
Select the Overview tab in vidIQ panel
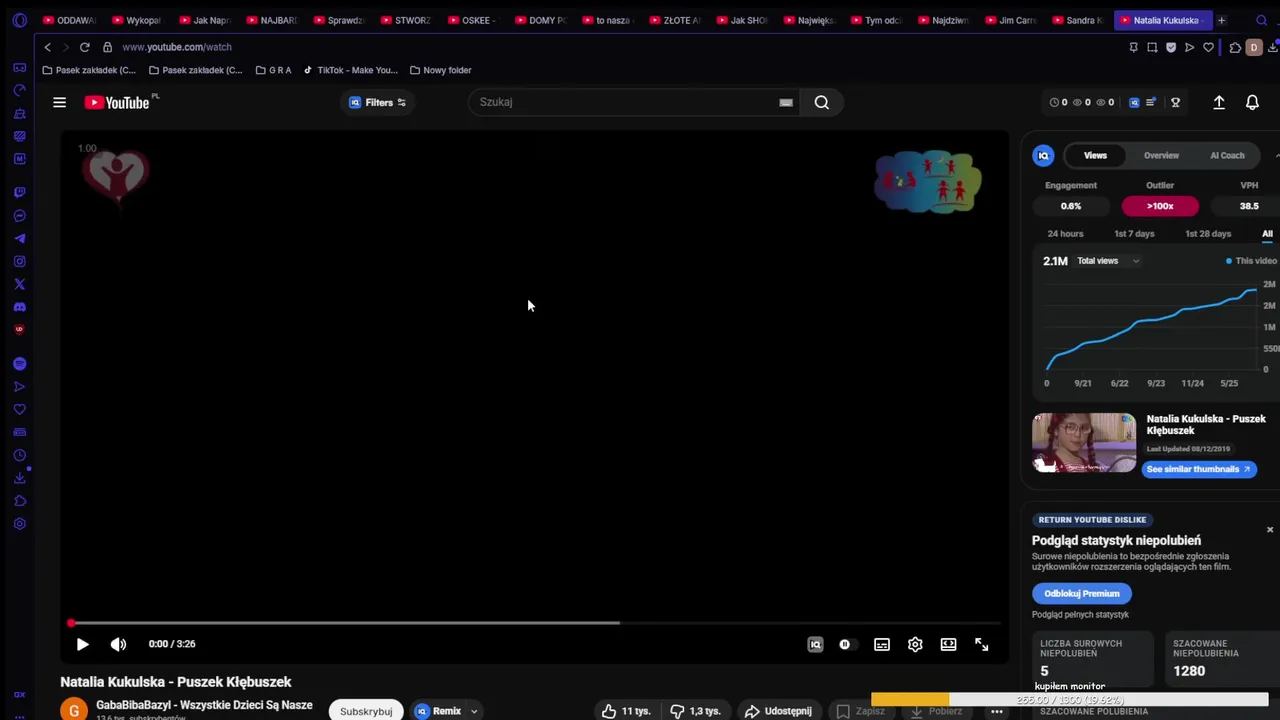(x=1161, y=155)
